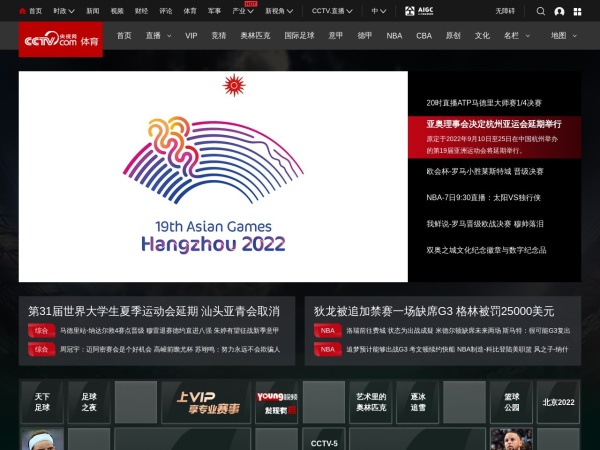This screenshot has height=450, width=600.
Task: Open the 天下足球 program tile
Action: pyautogui.click(x=43, y=402)
